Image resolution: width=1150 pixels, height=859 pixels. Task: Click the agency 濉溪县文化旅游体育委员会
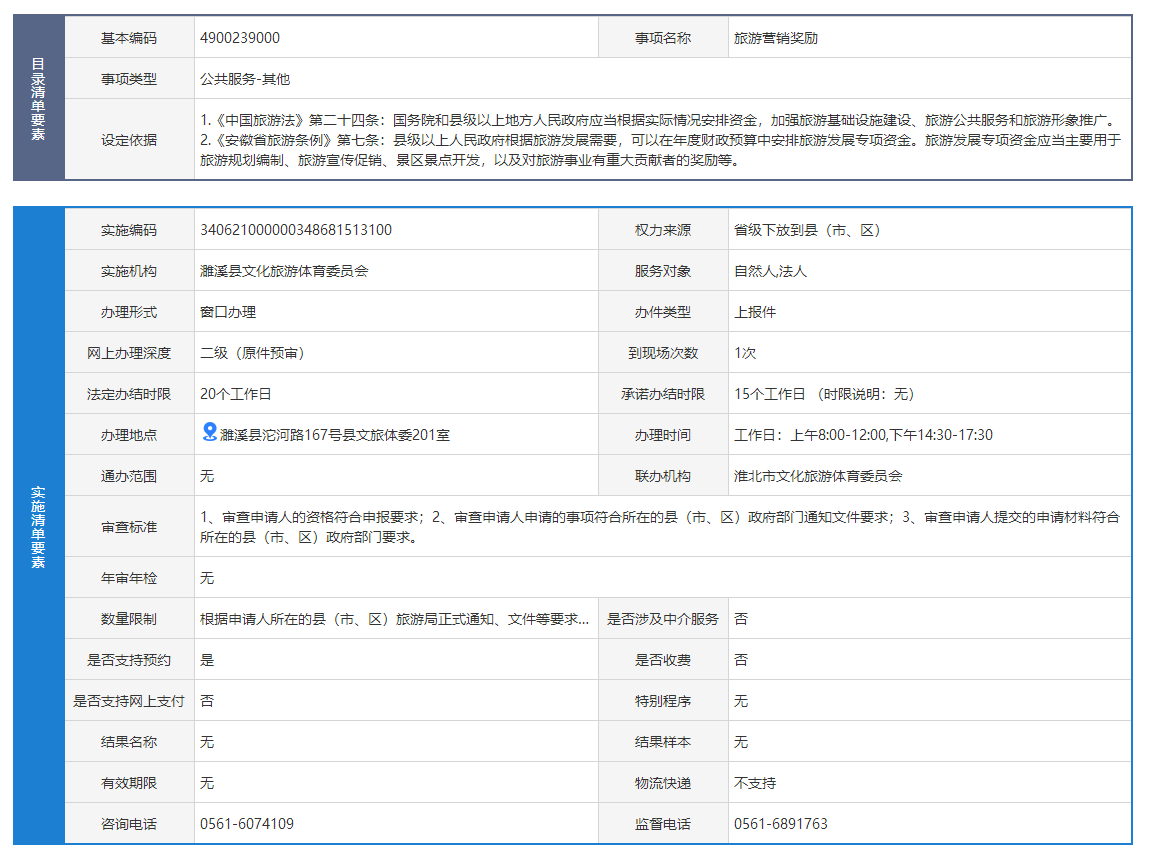point(285,271)
